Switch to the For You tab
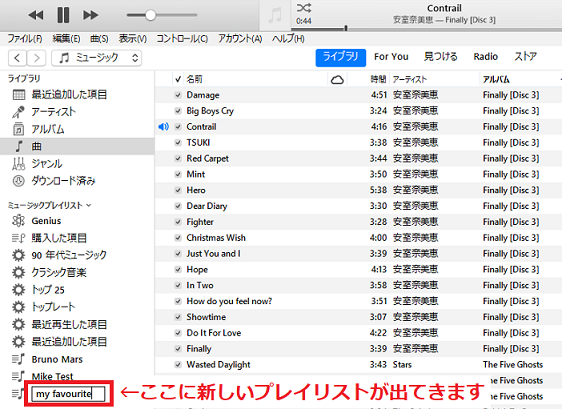This screenshot has height=409, width=562. pyautogui.click(x=391, y=57)
